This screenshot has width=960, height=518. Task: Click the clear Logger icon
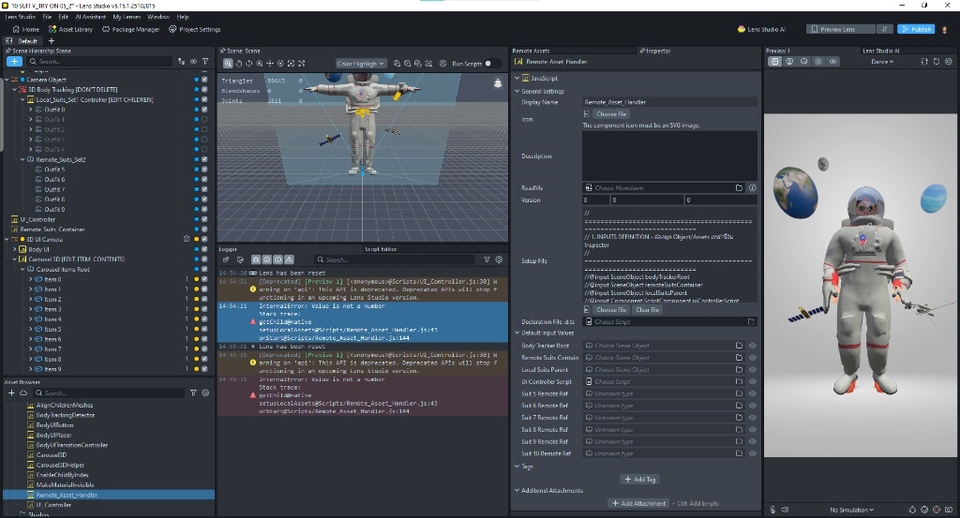226,259
